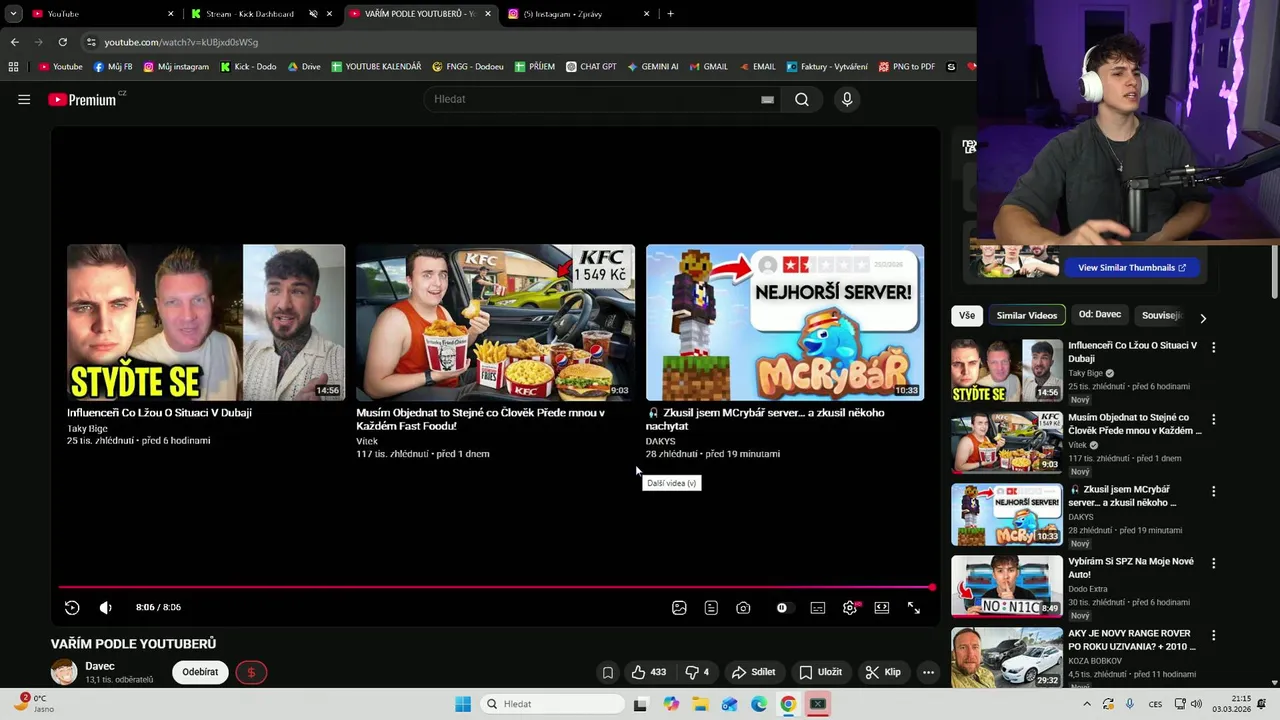Mute the video with the speaker icon

[x=106, y=608]
